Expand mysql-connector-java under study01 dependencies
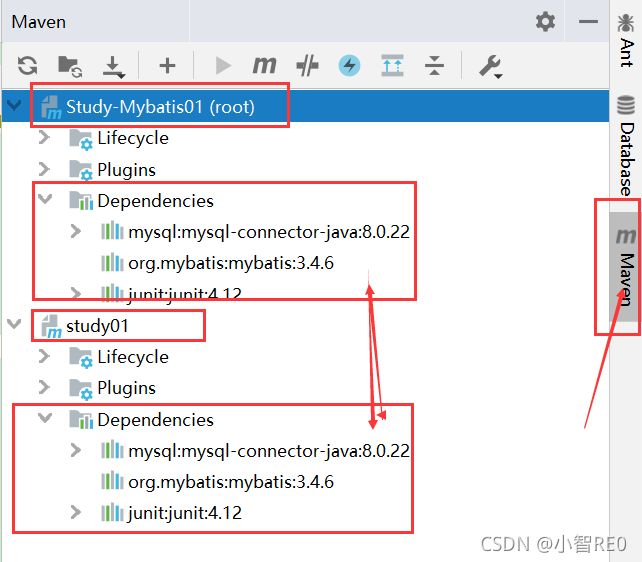This screenshot has height=562, width=642. click(75, 450)
